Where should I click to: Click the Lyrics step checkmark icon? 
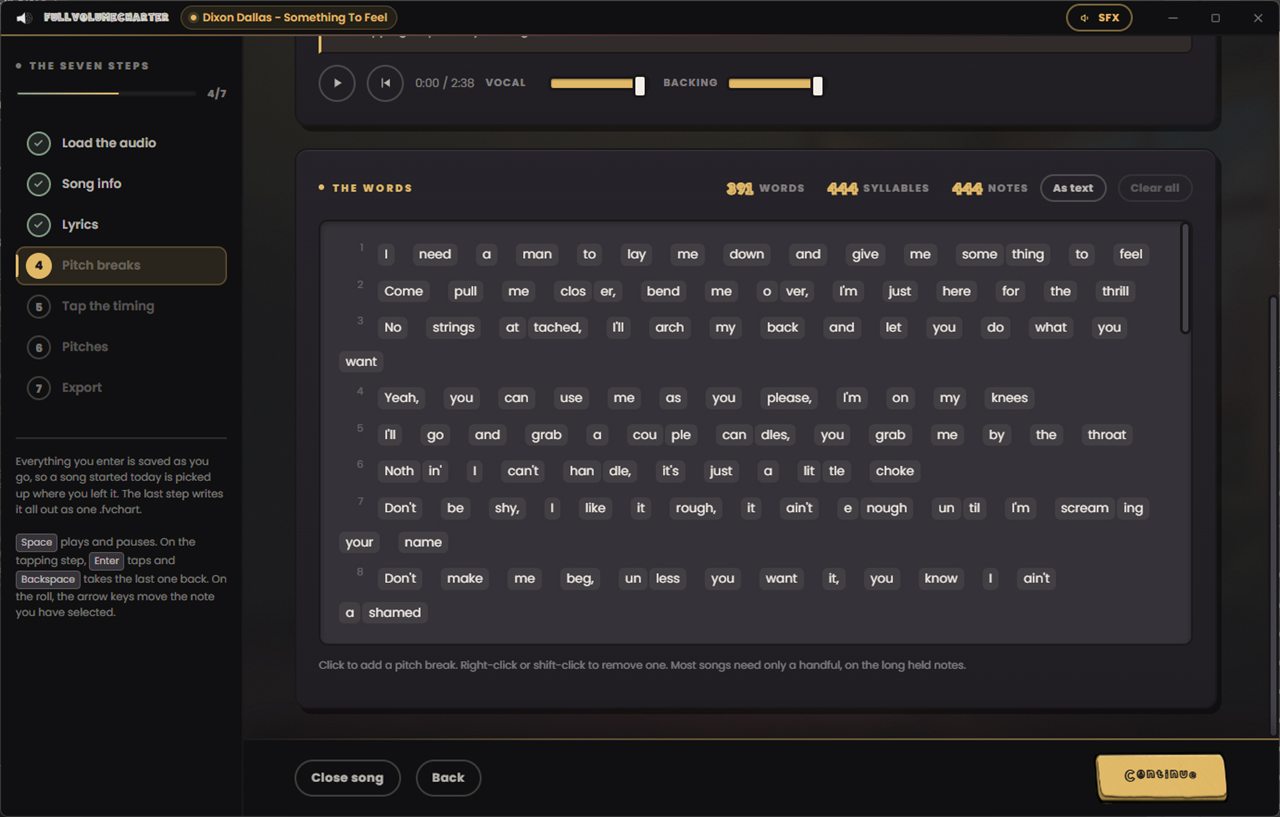39,225
